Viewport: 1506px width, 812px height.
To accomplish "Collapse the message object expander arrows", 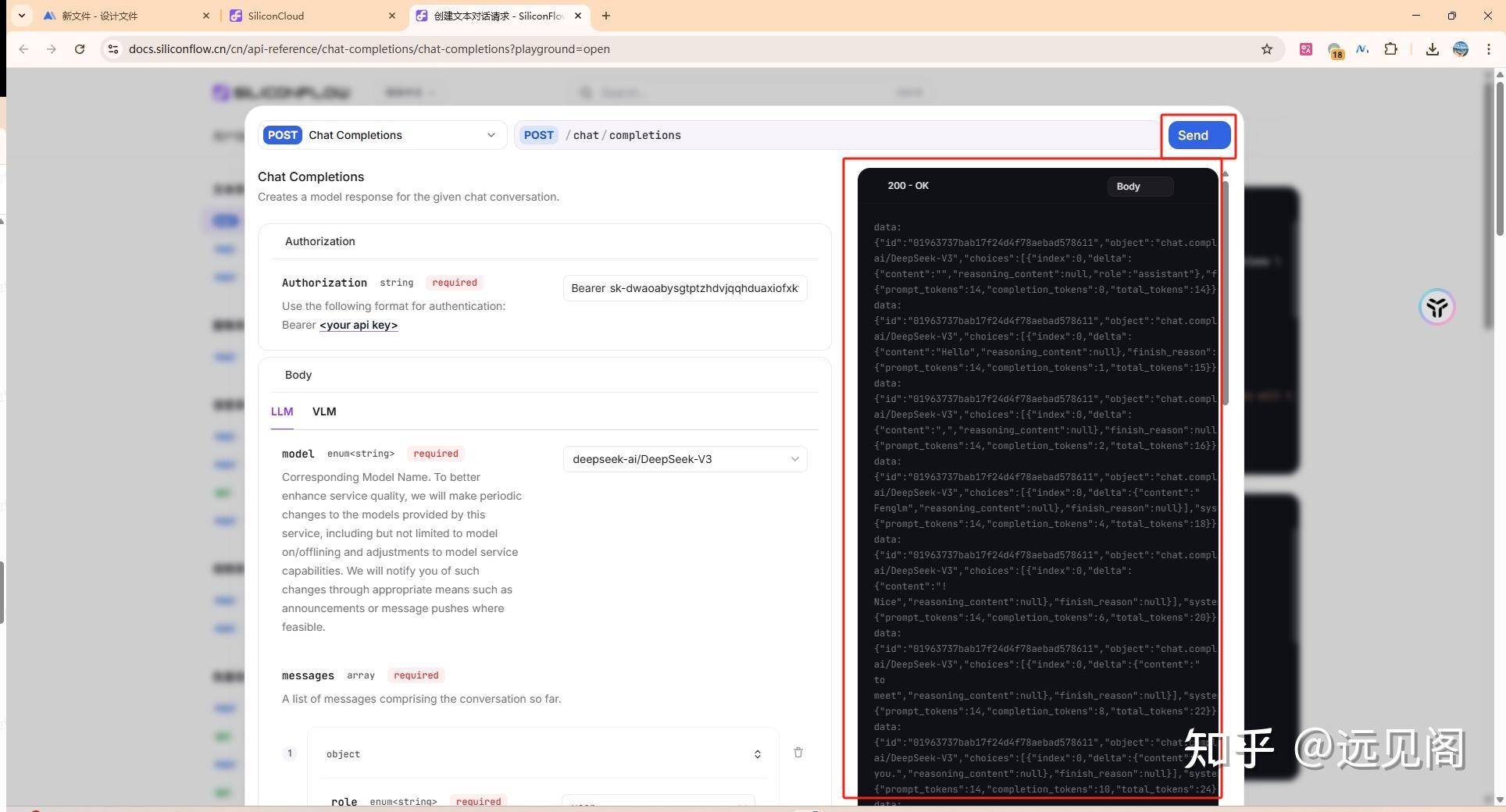I will coord(757,754).
